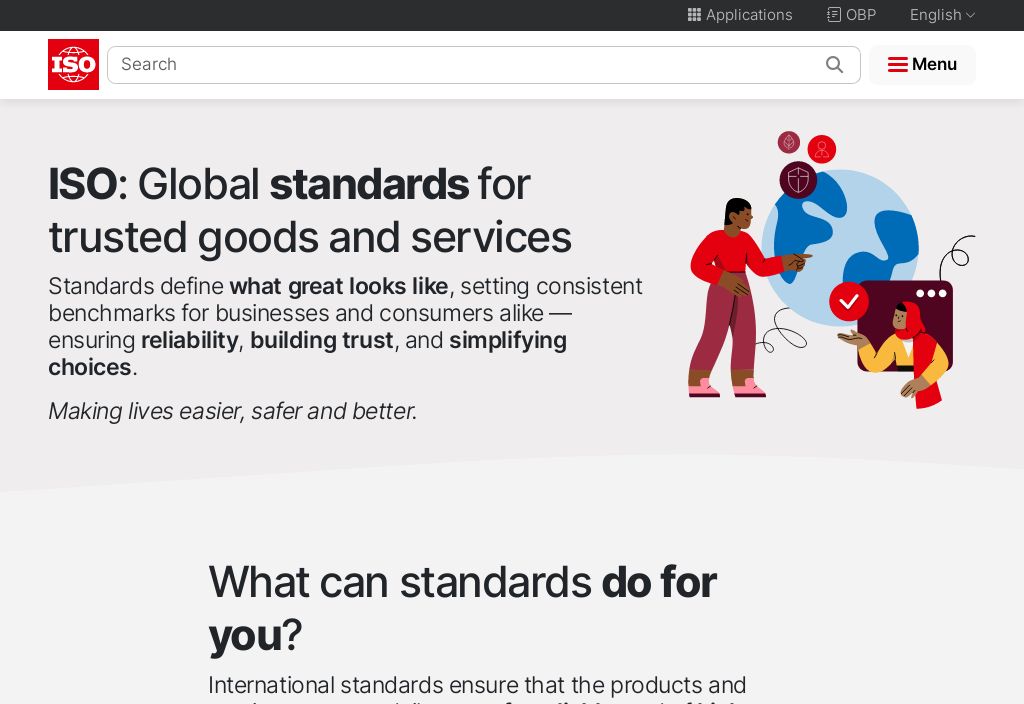The height and width of the screenshot is (704, 1024).
Task: Click the red ISO logo
Action: coord(73,65)
